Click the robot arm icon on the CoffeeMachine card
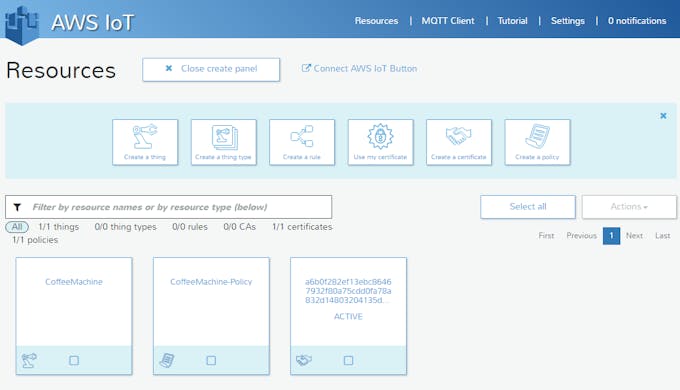Viewport: 680px width, 390px height. (x=29, y=360)
